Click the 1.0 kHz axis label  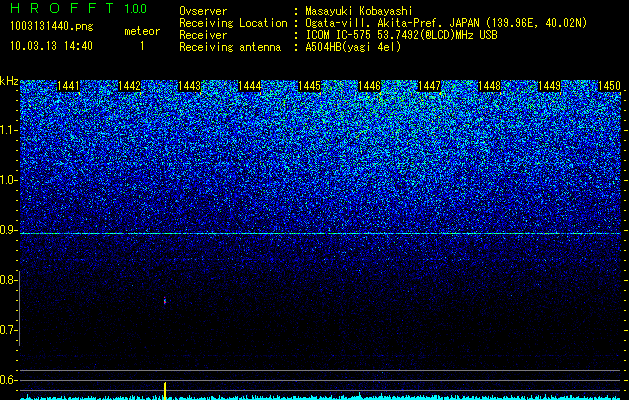[x=8, y=180]
